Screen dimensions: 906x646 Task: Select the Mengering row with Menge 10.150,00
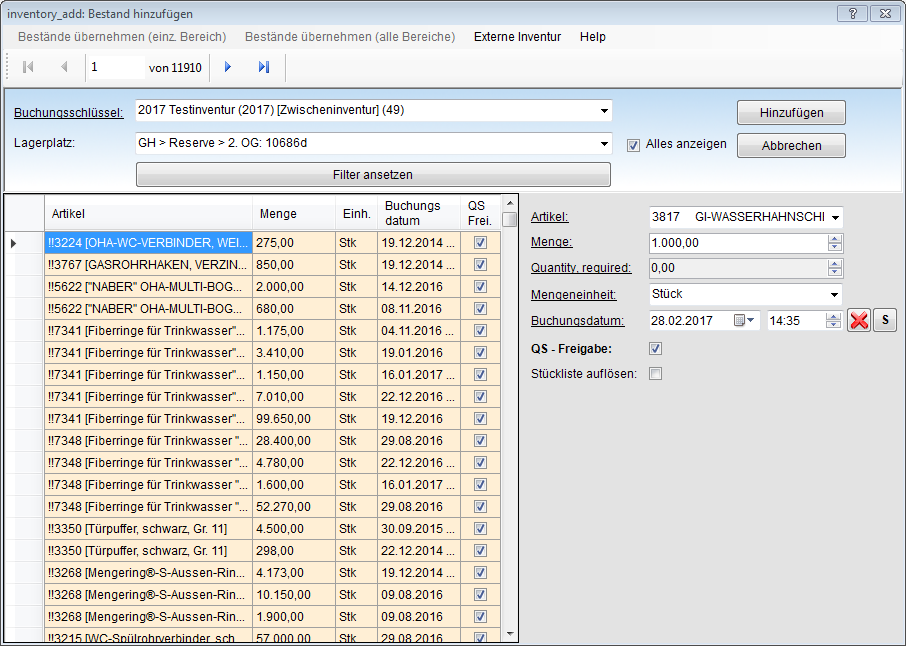click(x=253, y=595)
